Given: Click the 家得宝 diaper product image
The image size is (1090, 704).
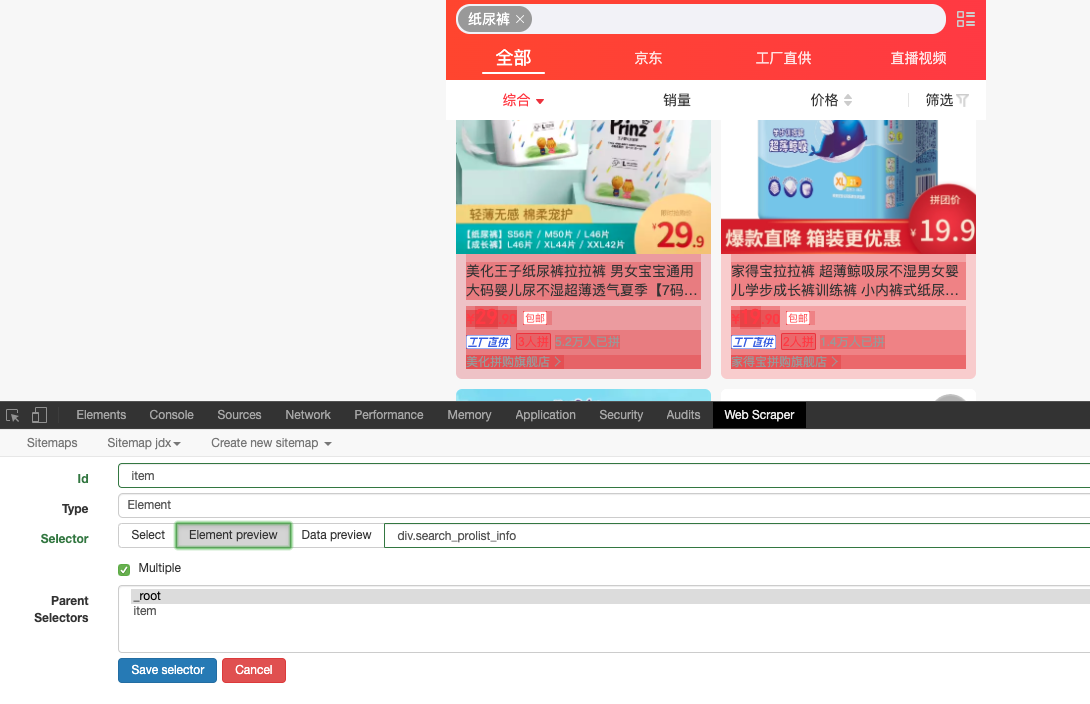Looking at the screenshot, I should click(848, 187).
